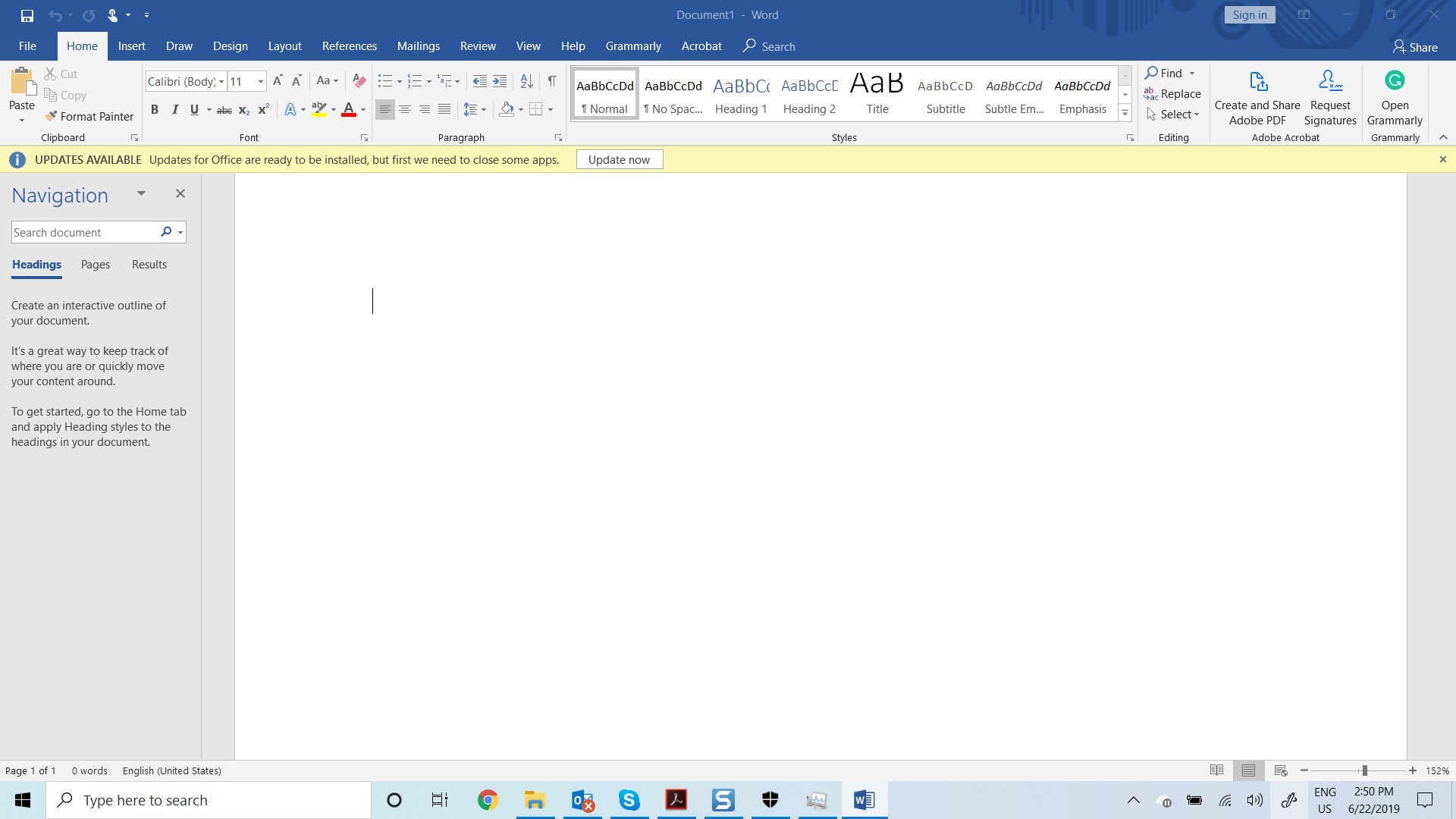
Task: Dismiss the updates available notification bar
Action: [x=1442, y=159]
